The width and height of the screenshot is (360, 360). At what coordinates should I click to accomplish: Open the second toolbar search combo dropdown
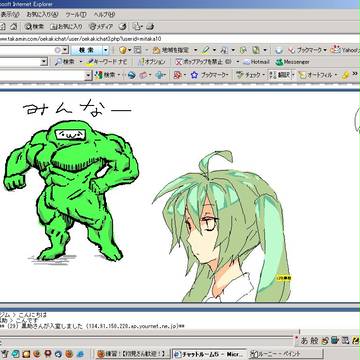coord(44,62)
